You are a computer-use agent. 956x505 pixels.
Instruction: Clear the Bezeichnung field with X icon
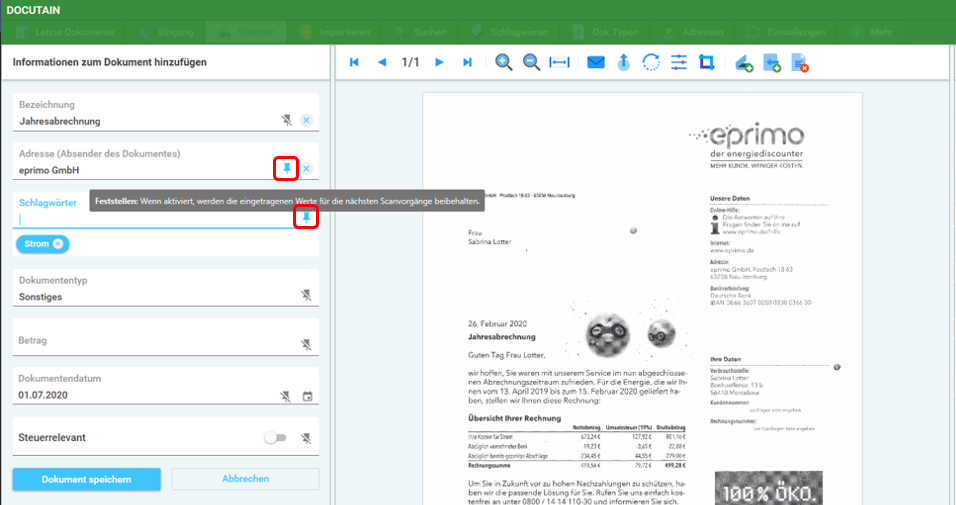pos(306,120)
